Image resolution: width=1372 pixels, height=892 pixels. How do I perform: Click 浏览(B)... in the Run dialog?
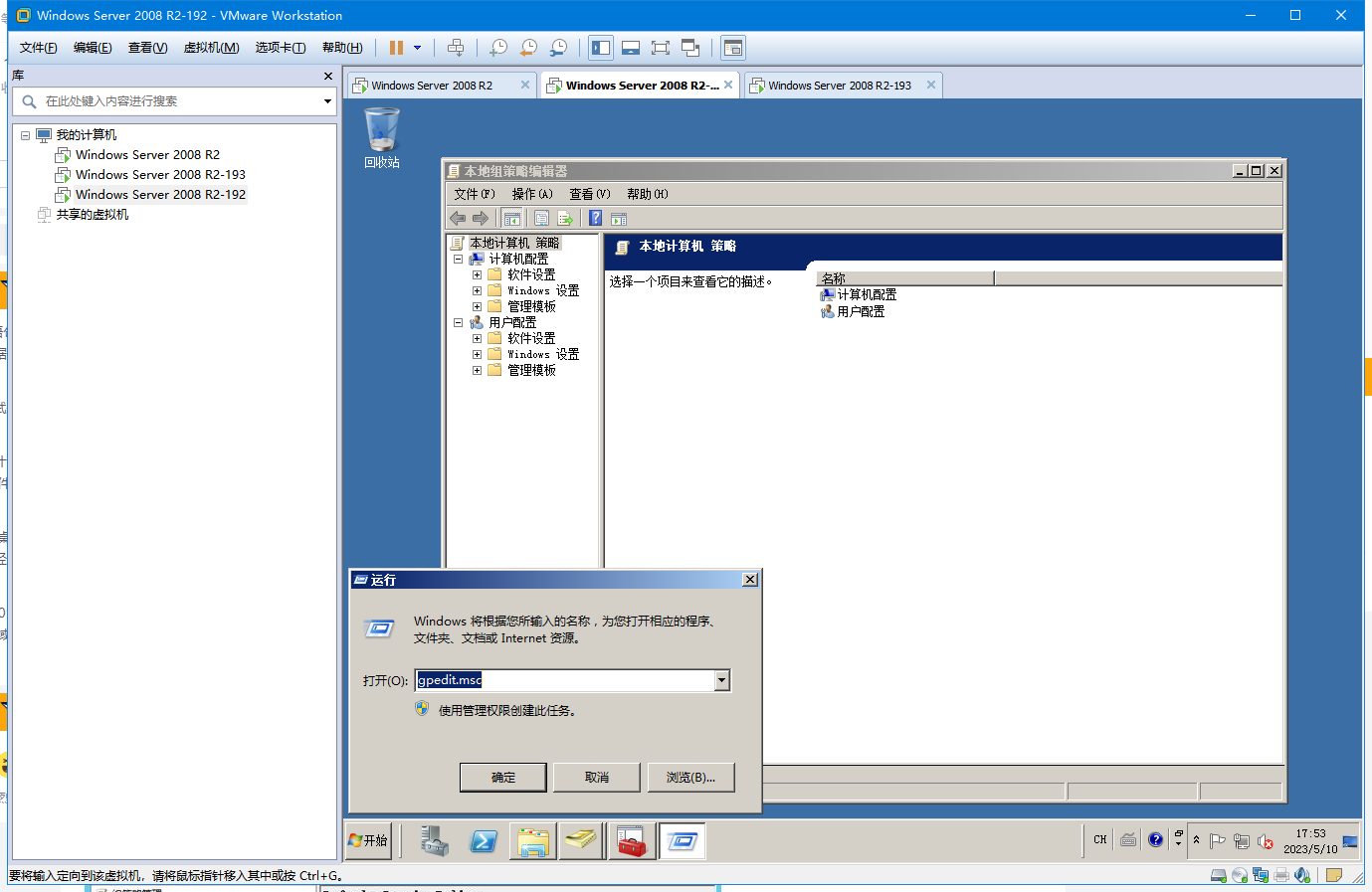[x=690, y=778]
